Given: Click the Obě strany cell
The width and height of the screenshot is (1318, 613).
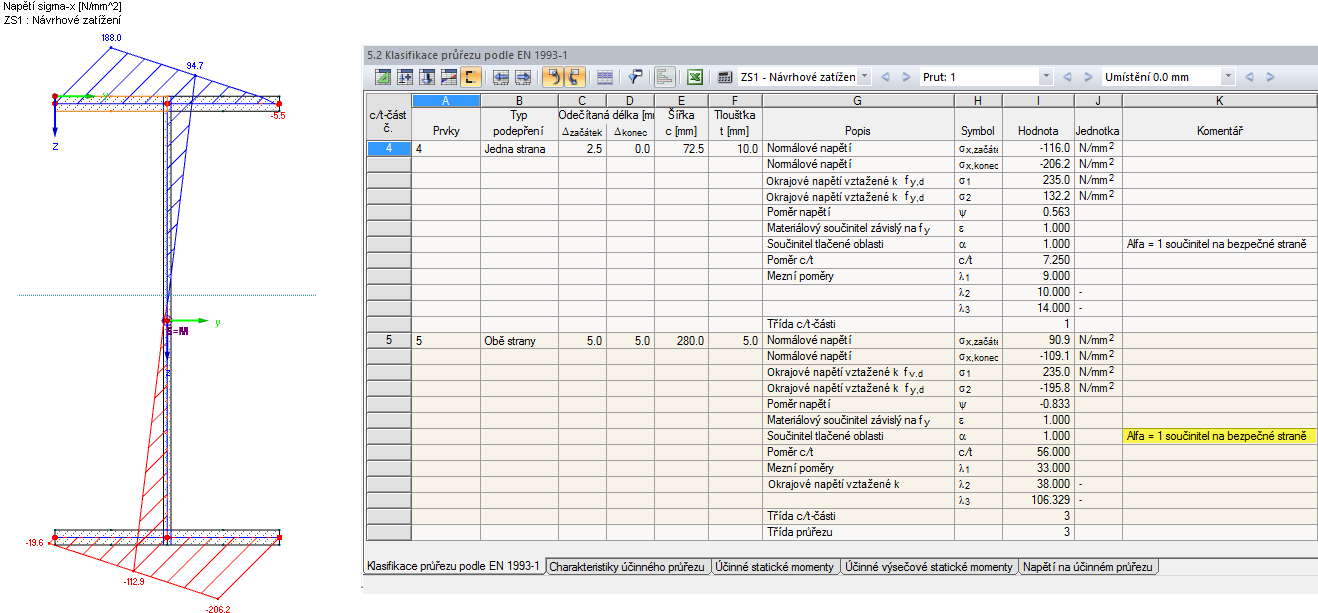Looking at the screenshot, I should tap(519, 340).
